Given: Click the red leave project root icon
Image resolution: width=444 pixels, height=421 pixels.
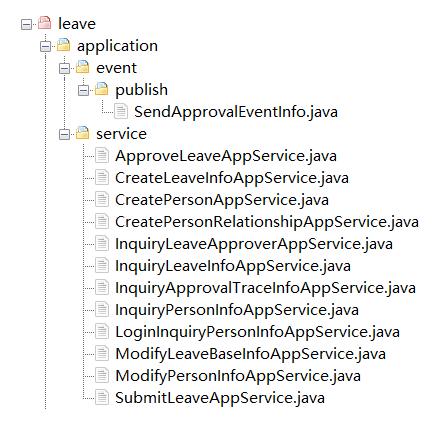Looking at the screenshot, I should coord(44,23).
